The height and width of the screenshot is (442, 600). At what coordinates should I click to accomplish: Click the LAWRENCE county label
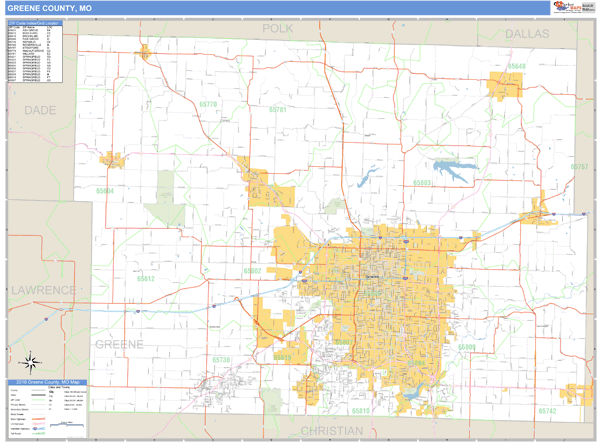43,290
